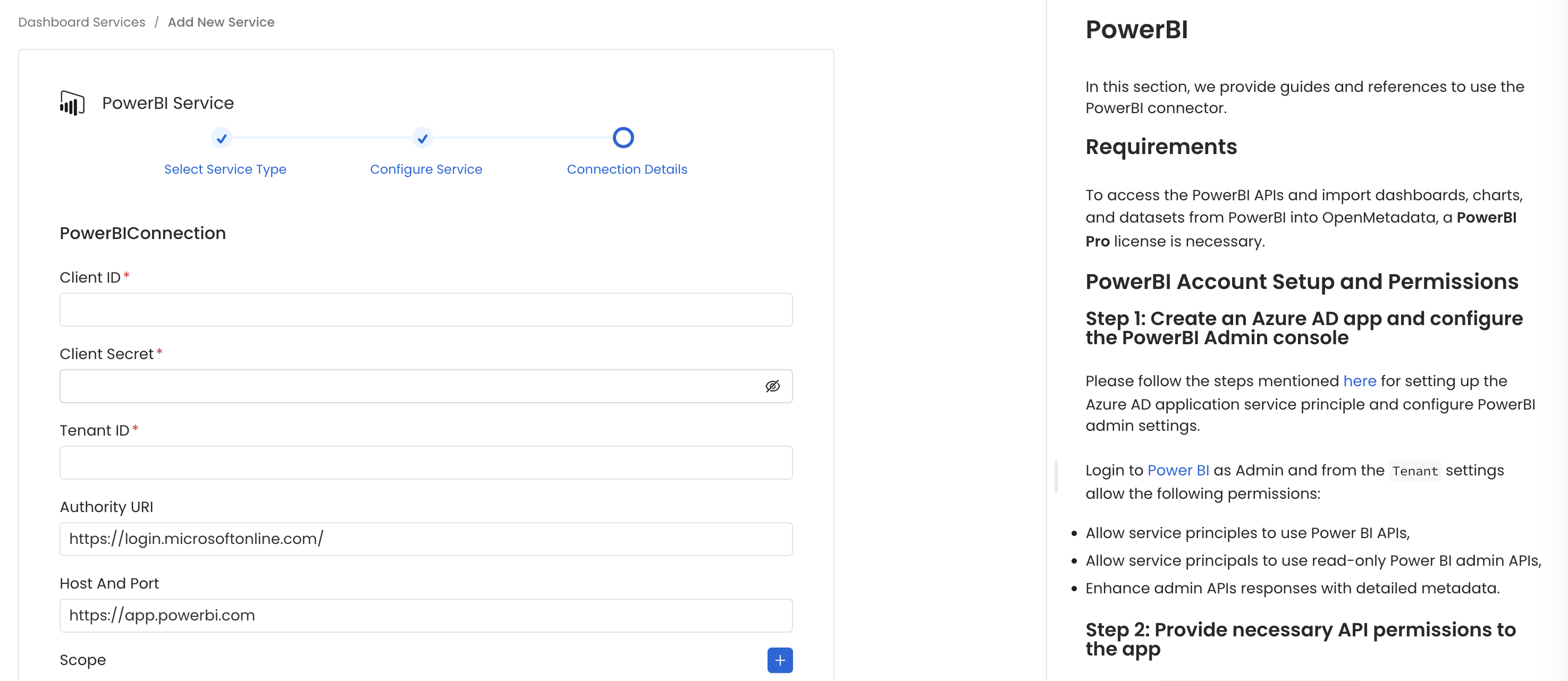Screen dimensions: 1568x681
Task: Click the Add New Service breadcrumb
Action: [221, 22]
